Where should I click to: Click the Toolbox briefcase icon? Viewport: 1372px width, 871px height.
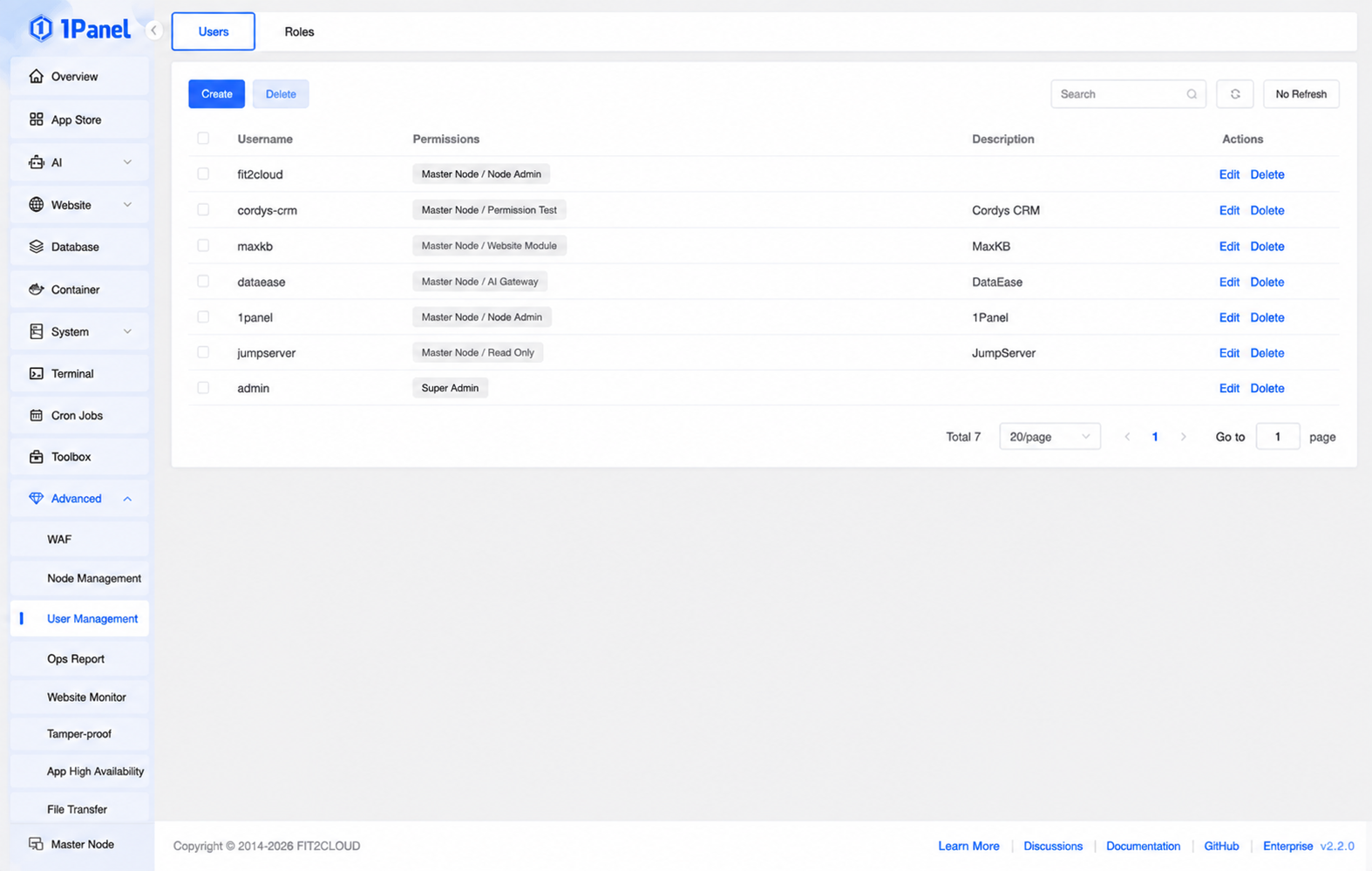pyautogui.click(x=36, y=457)
